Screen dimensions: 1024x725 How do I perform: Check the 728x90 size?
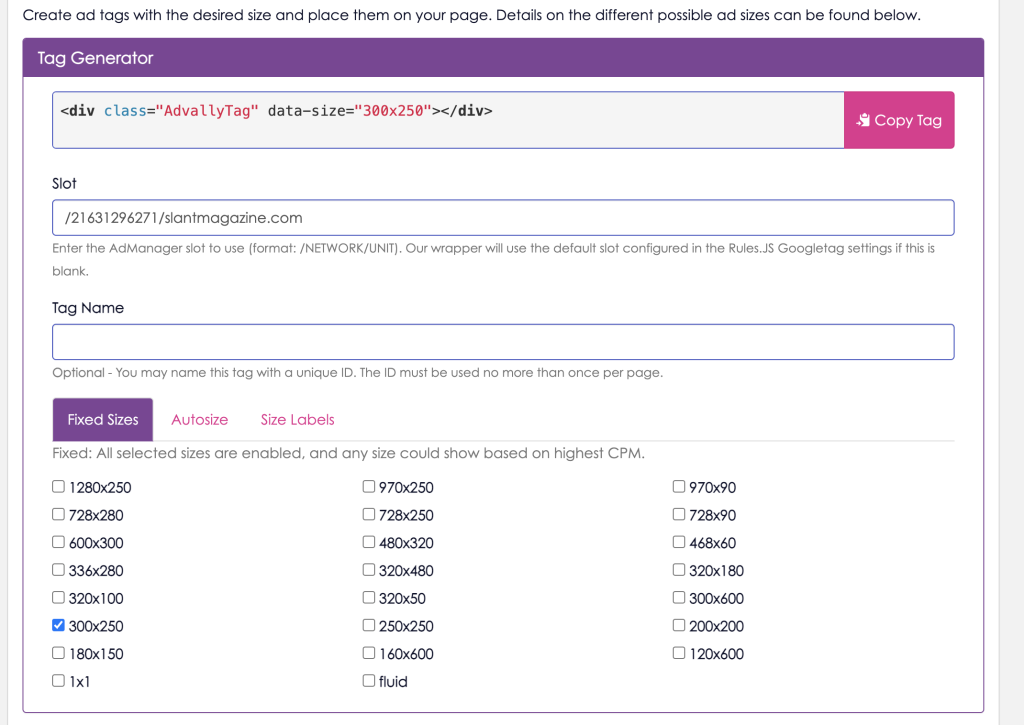[679, 515]
